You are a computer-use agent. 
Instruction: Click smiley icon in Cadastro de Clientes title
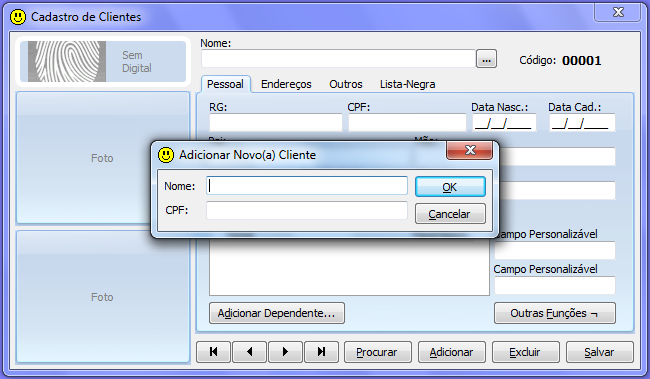click(18, 17)
